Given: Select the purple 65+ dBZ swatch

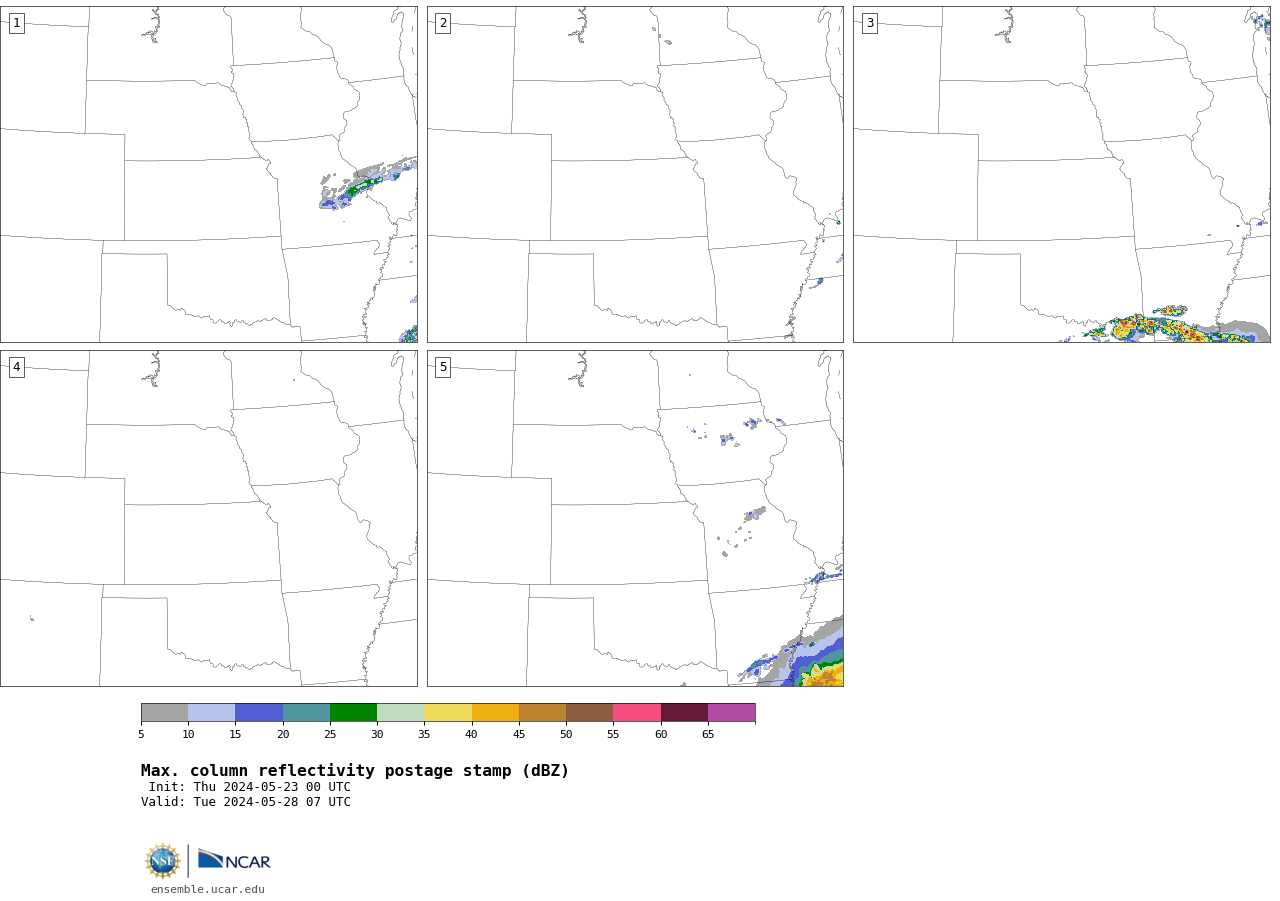Looking at the screenshot, I should 731,713.
